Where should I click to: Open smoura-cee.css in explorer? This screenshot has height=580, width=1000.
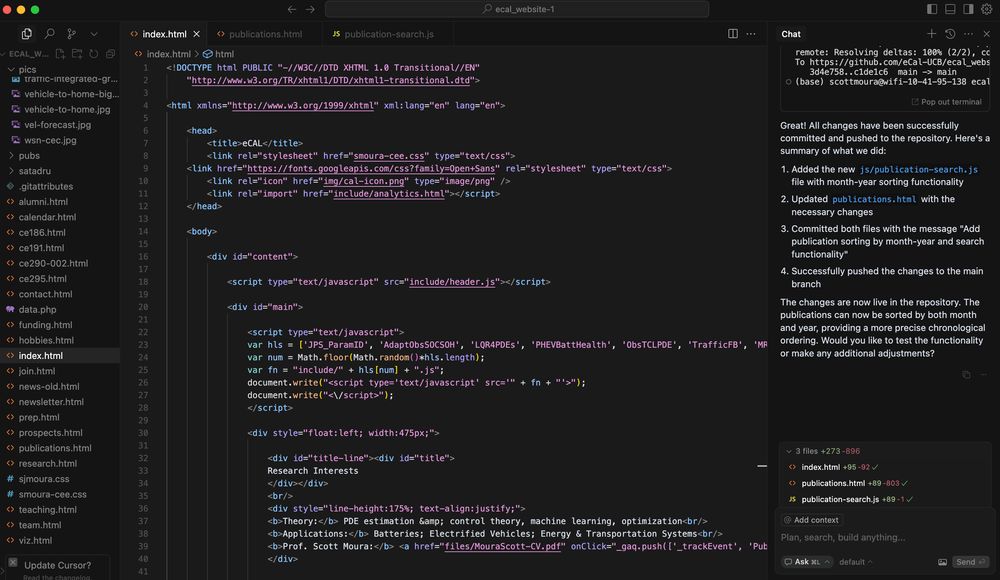[x=52, y=494]
